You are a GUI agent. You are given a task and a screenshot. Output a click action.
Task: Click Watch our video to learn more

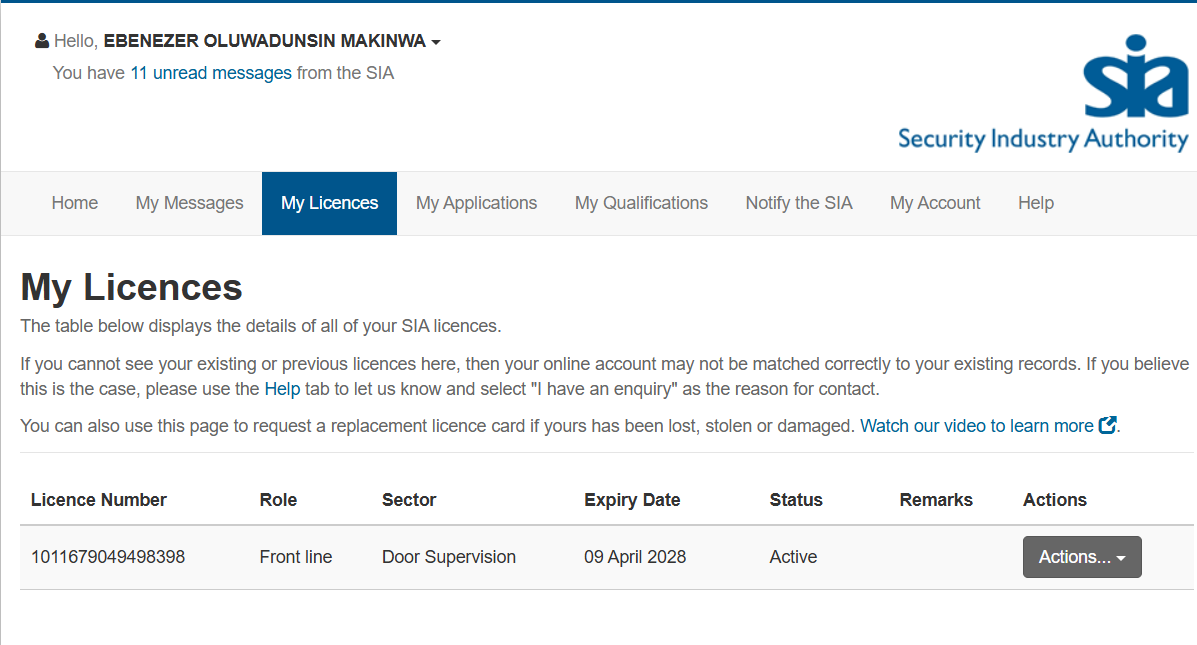[977, 426]
